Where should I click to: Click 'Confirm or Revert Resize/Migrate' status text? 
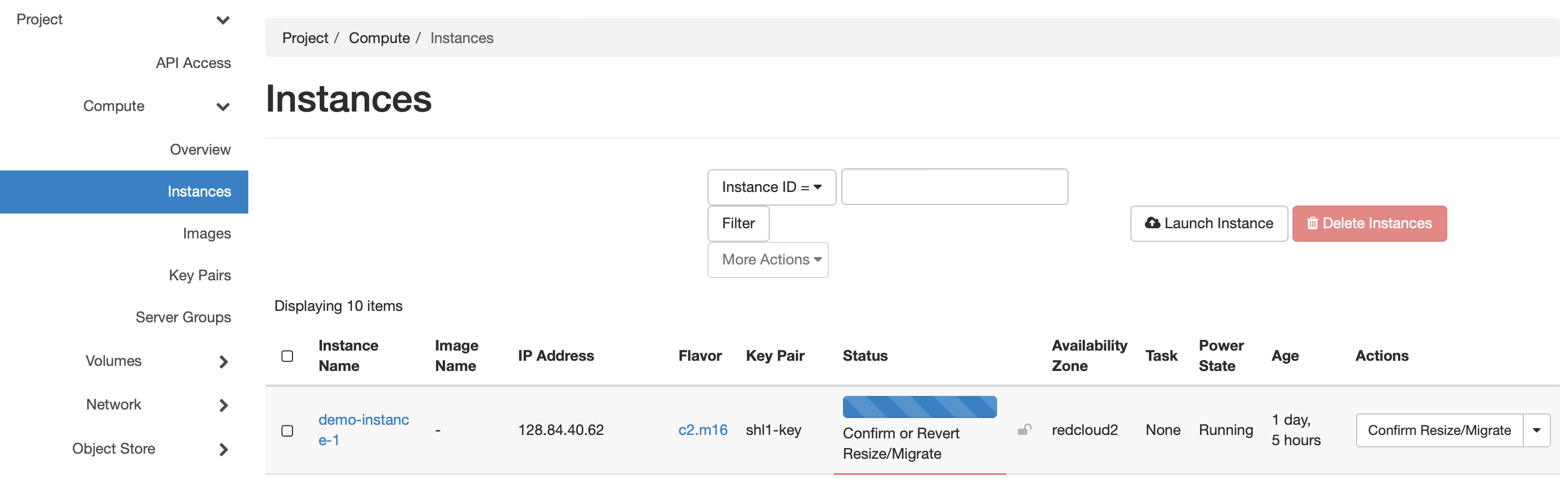pyautogui.click(x=901, y=443)
